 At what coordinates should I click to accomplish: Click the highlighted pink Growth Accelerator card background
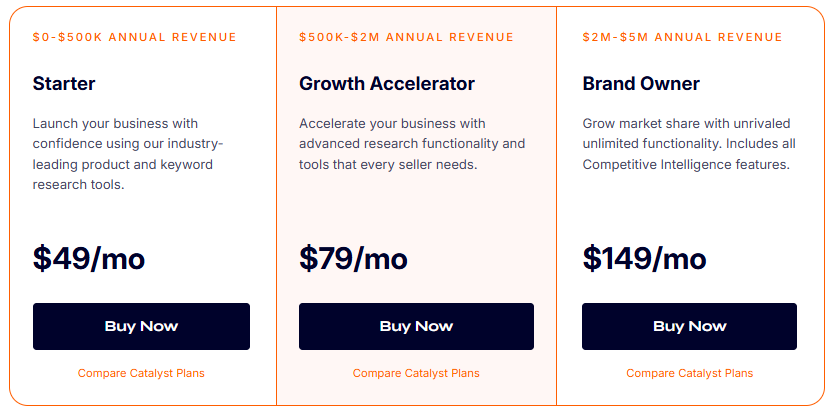pyautogui.click(x=416, y=205)
